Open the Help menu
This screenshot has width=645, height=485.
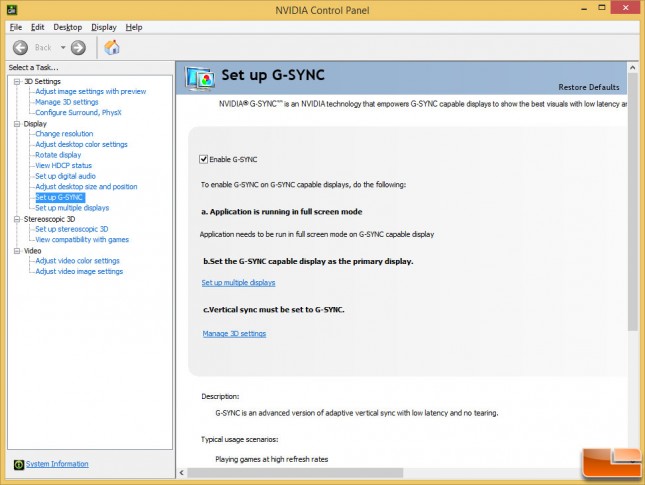tap(134, 27)
